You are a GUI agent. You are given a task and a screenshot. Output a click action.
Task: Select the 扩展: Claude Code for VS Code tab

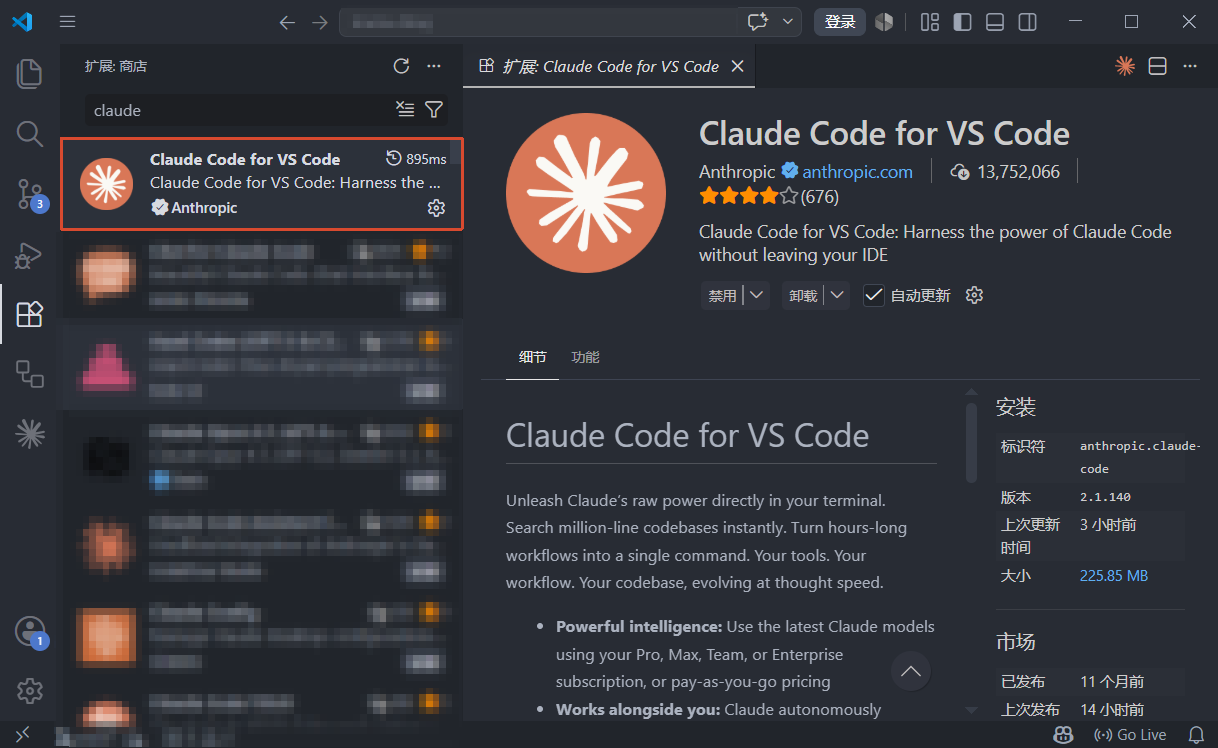click(609, 66)
